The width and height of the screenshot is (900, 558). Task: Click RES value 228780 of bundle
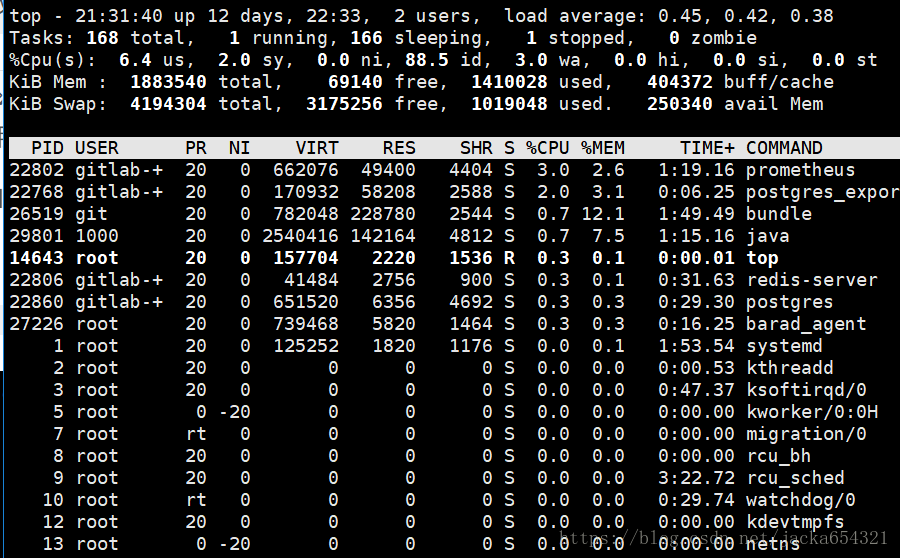[x=383, y=214]
